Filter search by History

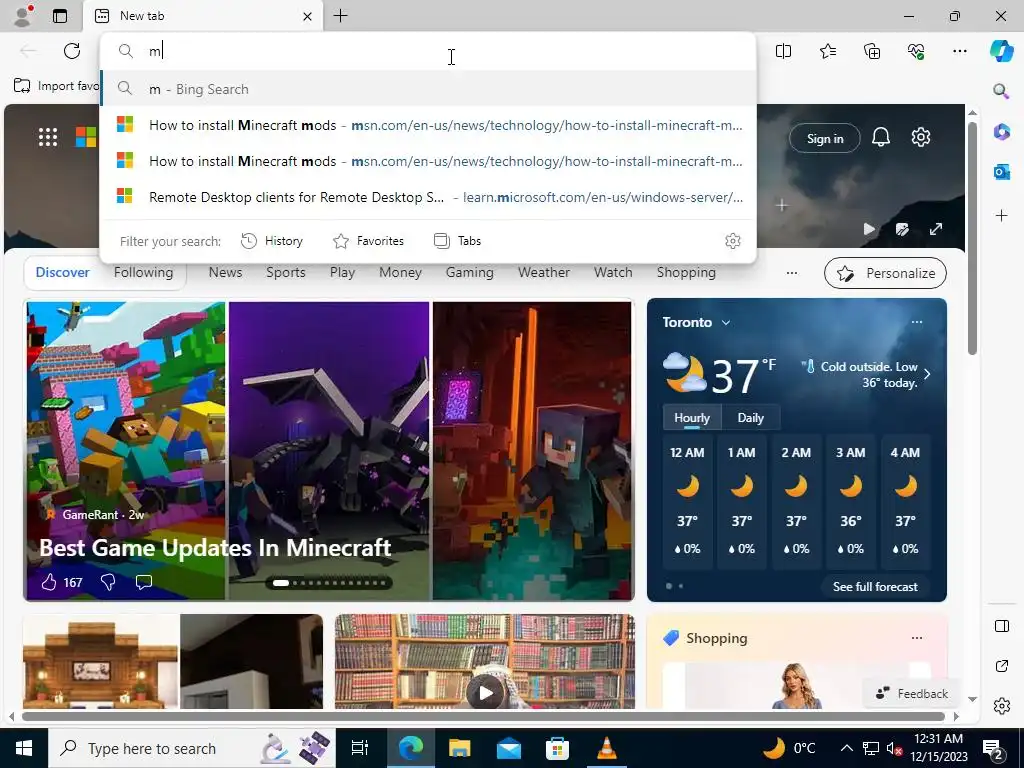tap(272, 241)
